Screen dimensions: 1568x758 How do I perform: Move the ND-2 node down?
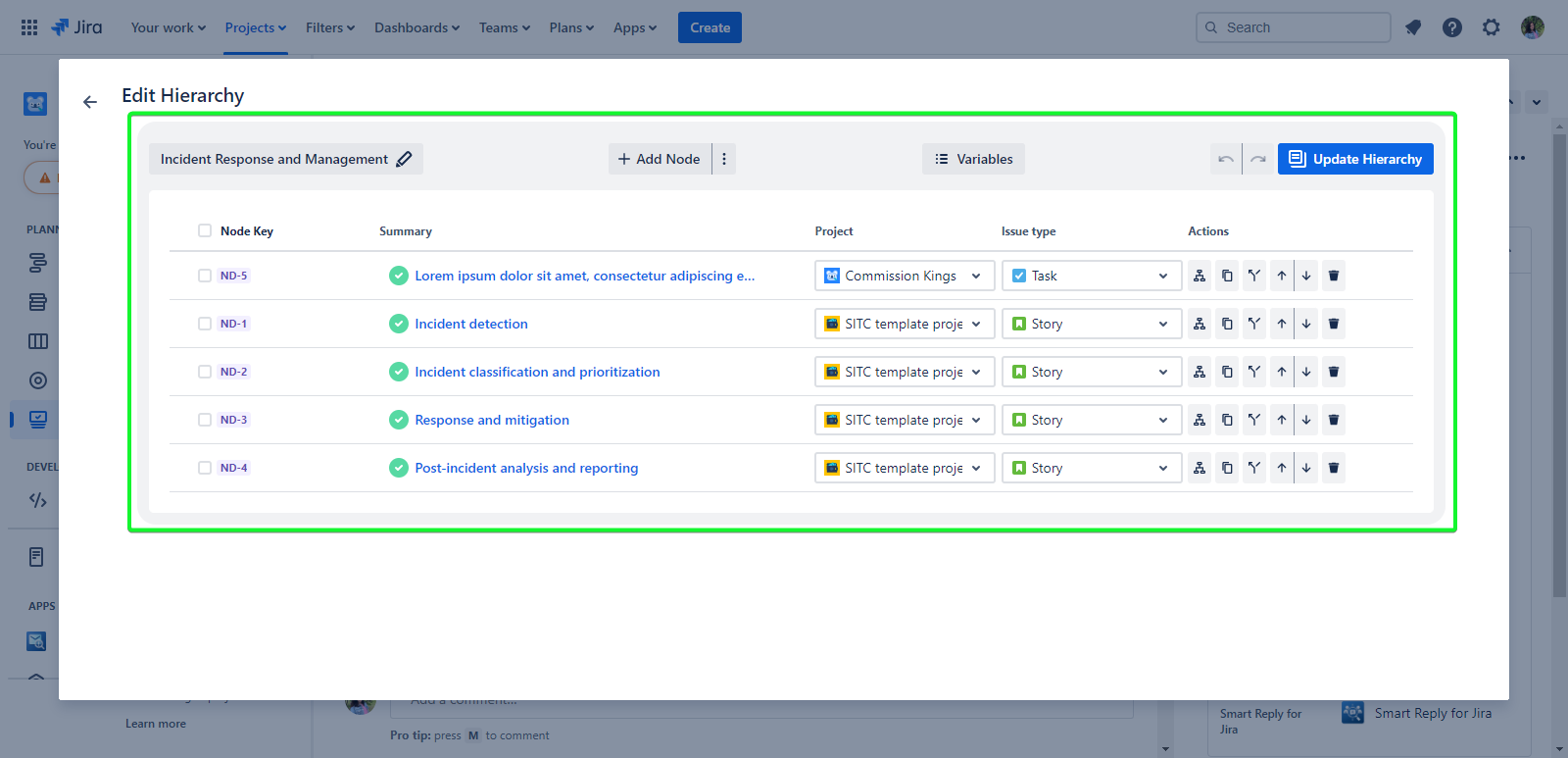[x=1306, y=372]
